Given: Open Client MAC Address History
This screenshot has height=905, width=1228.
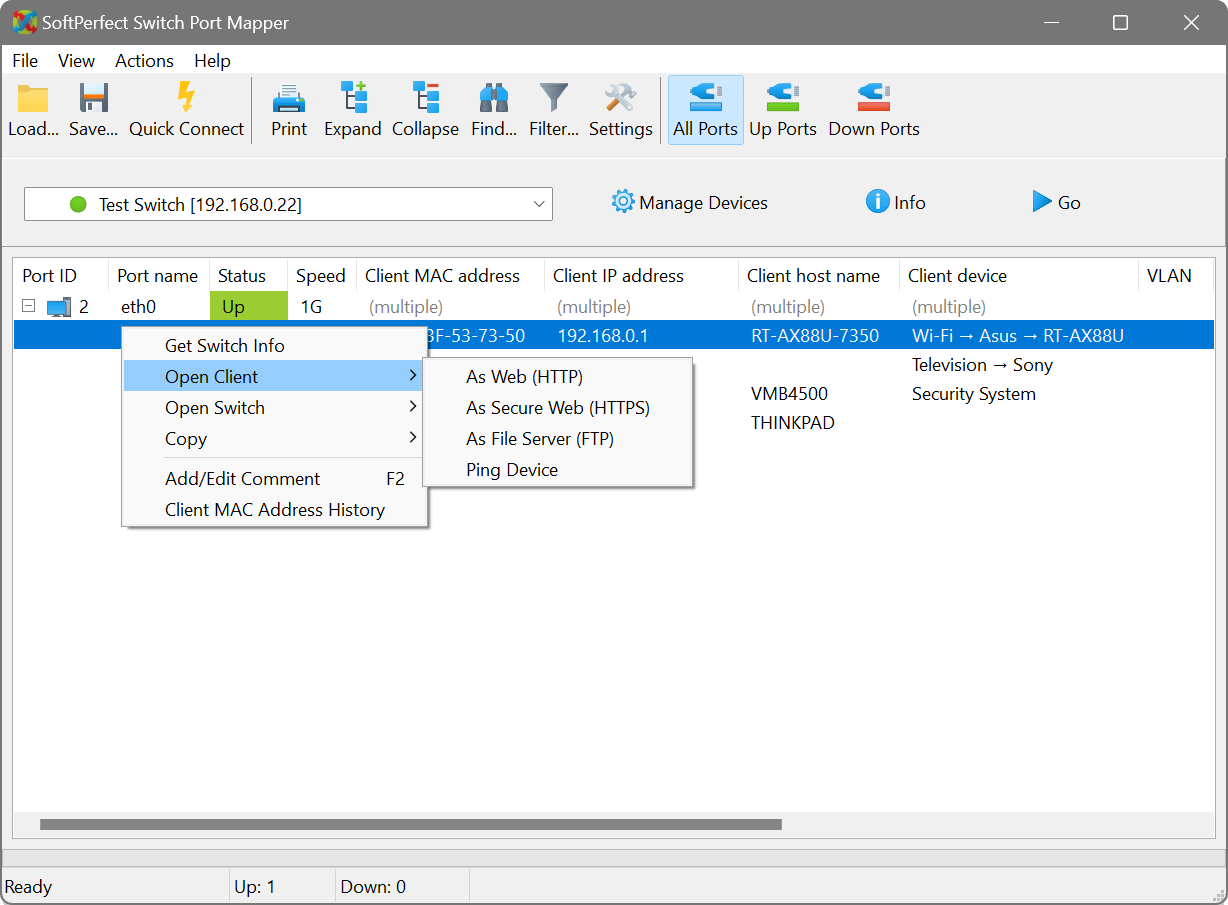Looking at the screenshot, I should click(275, 510).
